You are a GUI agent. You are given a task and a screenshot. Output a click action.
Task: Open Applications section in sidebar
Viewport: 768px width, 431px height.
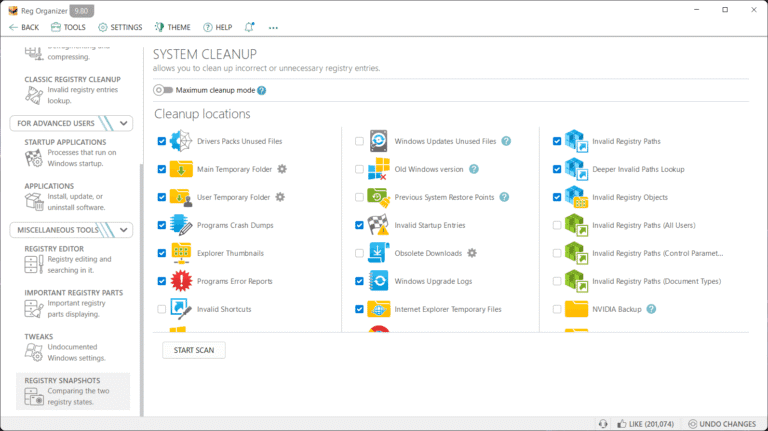(72, 196)
